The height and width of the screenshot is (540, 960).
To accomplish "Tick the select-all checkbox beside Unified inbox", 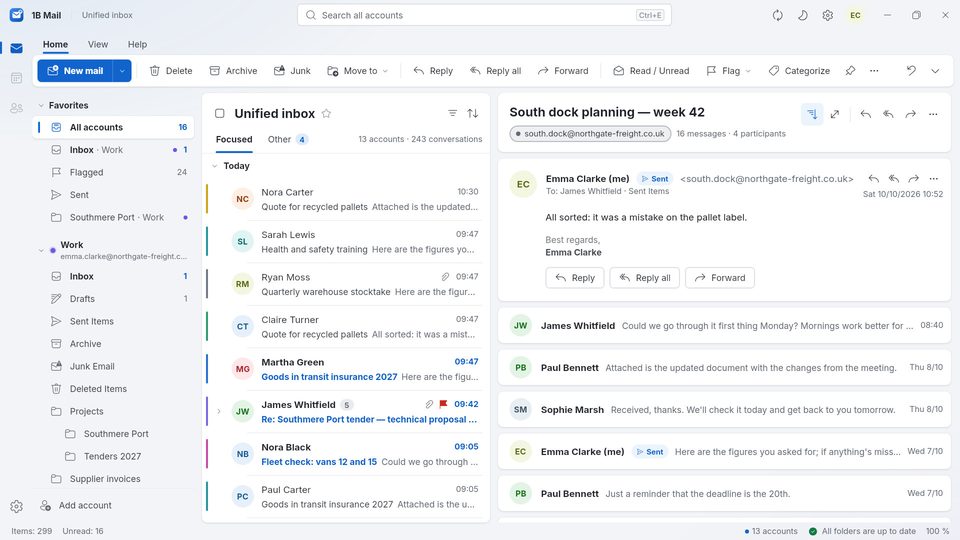I will coord(220,113).
